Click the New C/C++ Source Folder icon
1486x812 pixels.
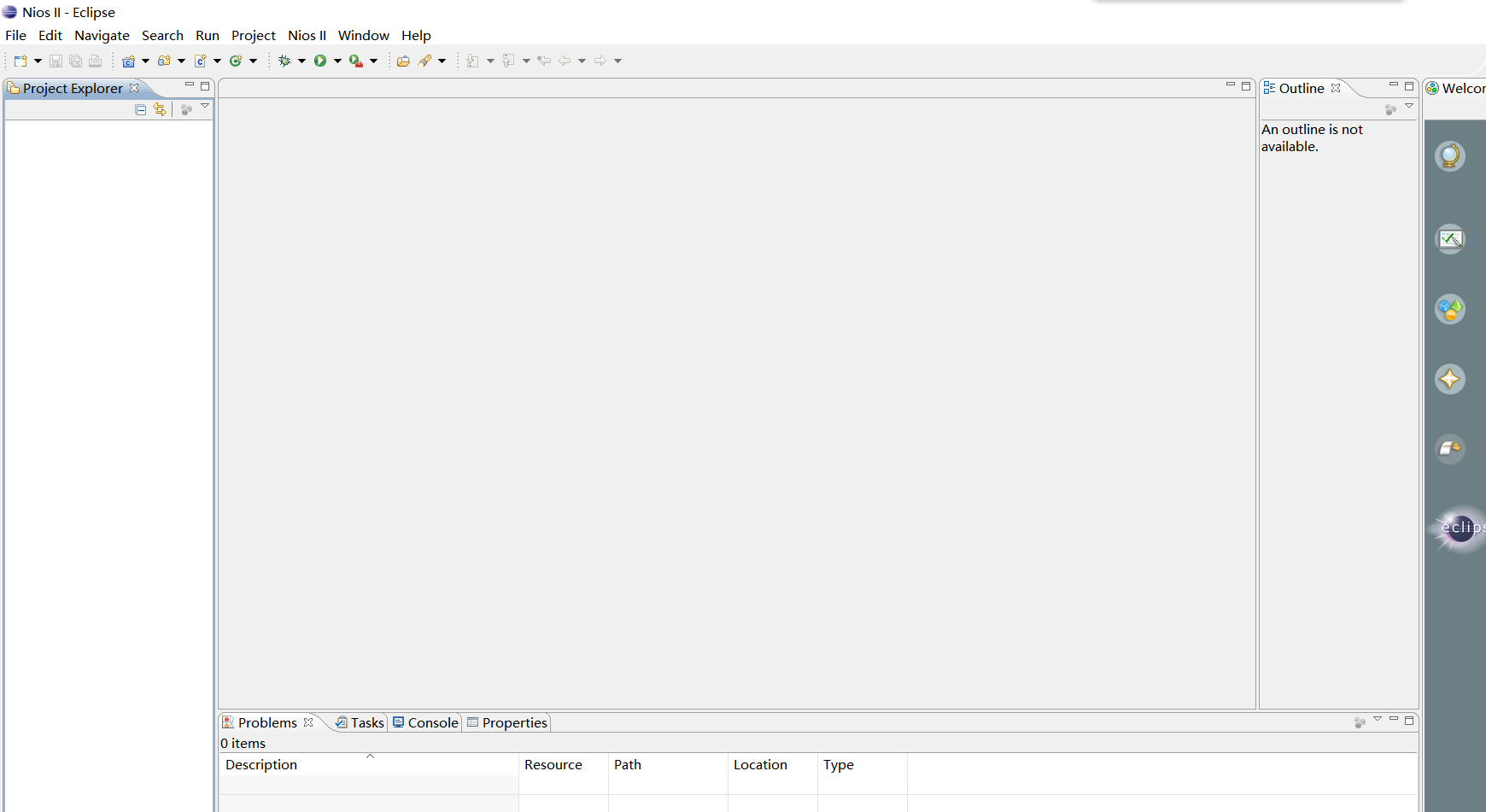tap(164, 61)
